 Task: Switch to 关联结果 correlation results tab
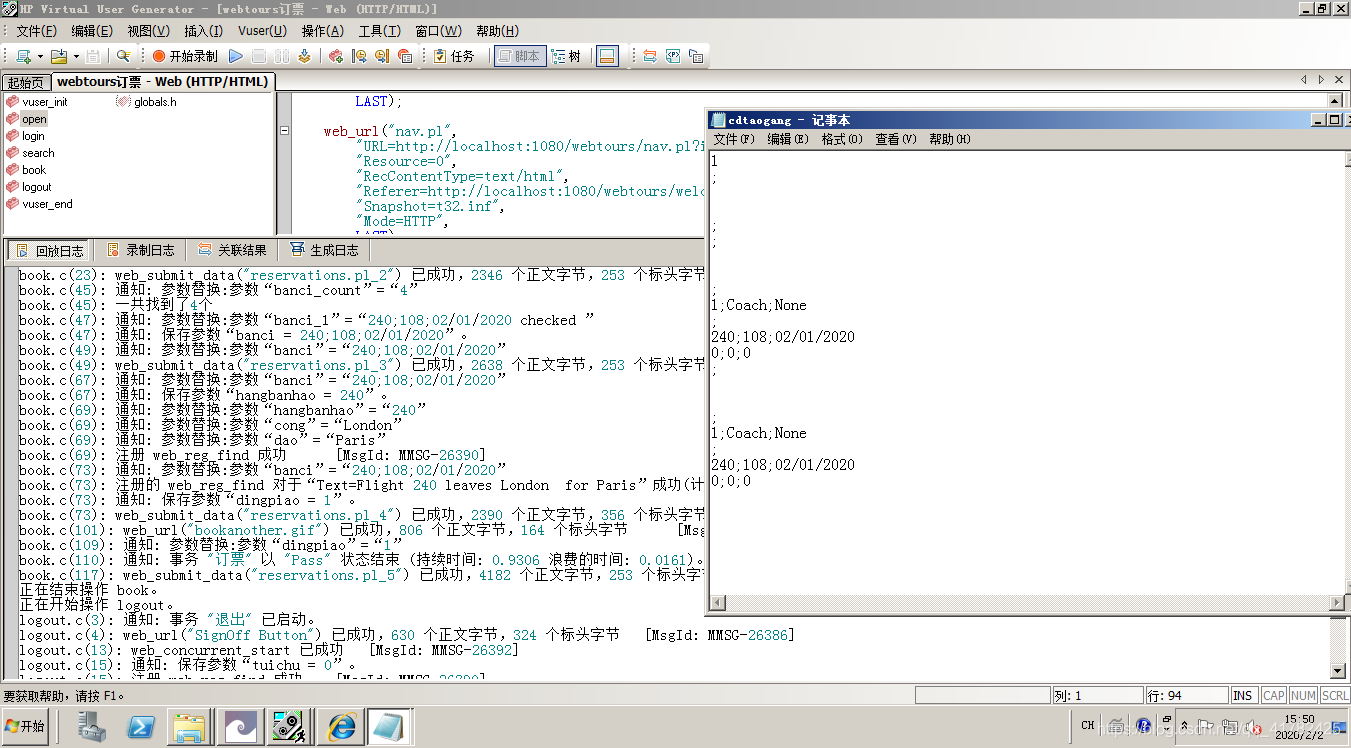click(x=233, y=251)
